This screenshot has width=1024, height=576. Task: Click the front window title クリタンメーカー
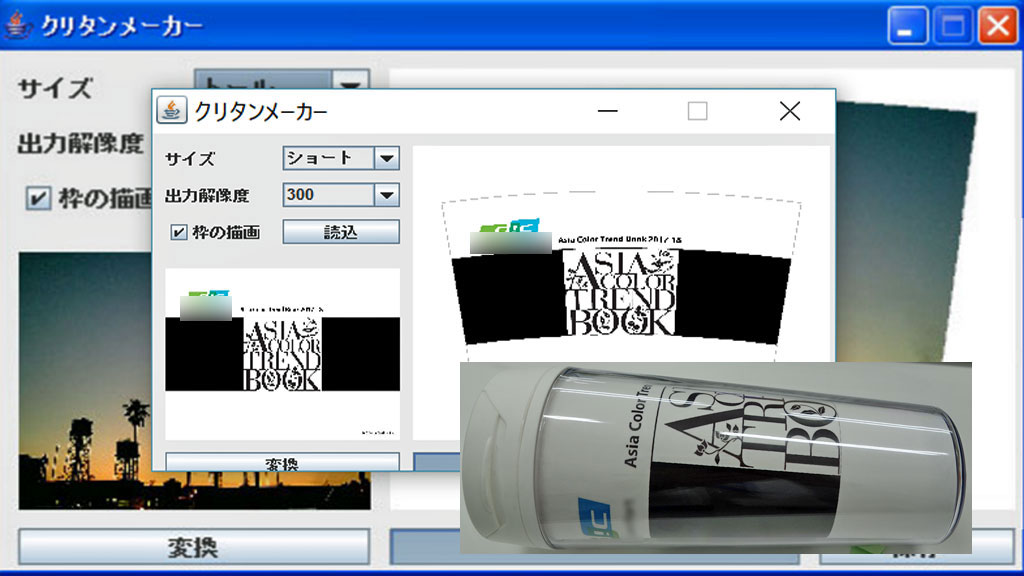coord(261,112)
